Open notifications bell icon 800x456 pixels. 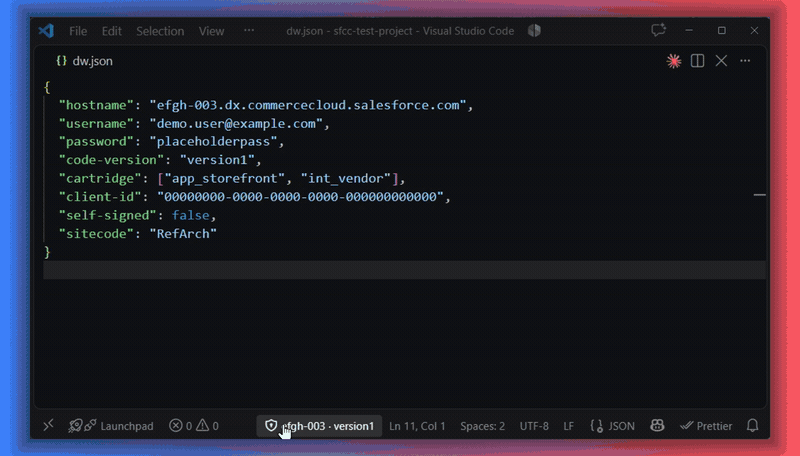tap(752, 425)
